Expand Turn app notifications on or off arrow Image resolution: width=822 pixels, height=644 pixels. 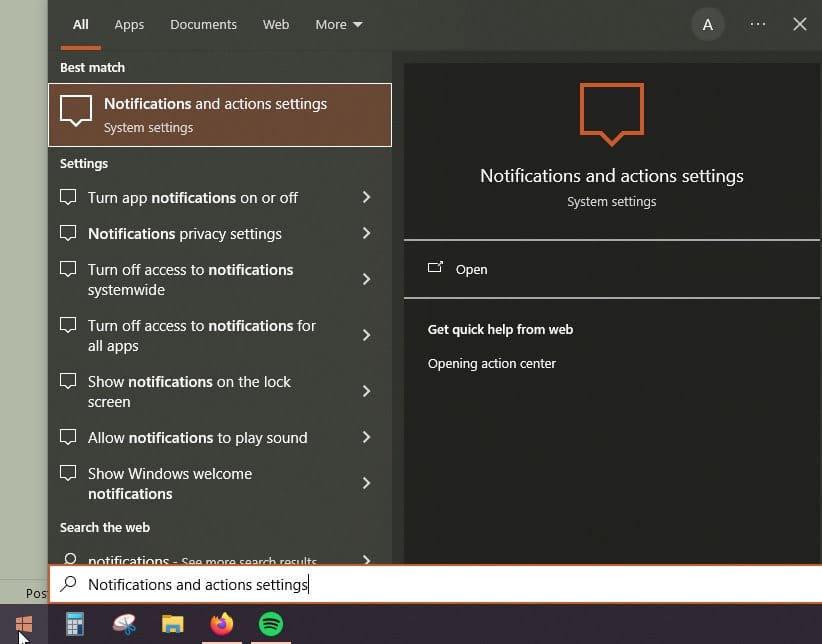[x=366, y=197]
